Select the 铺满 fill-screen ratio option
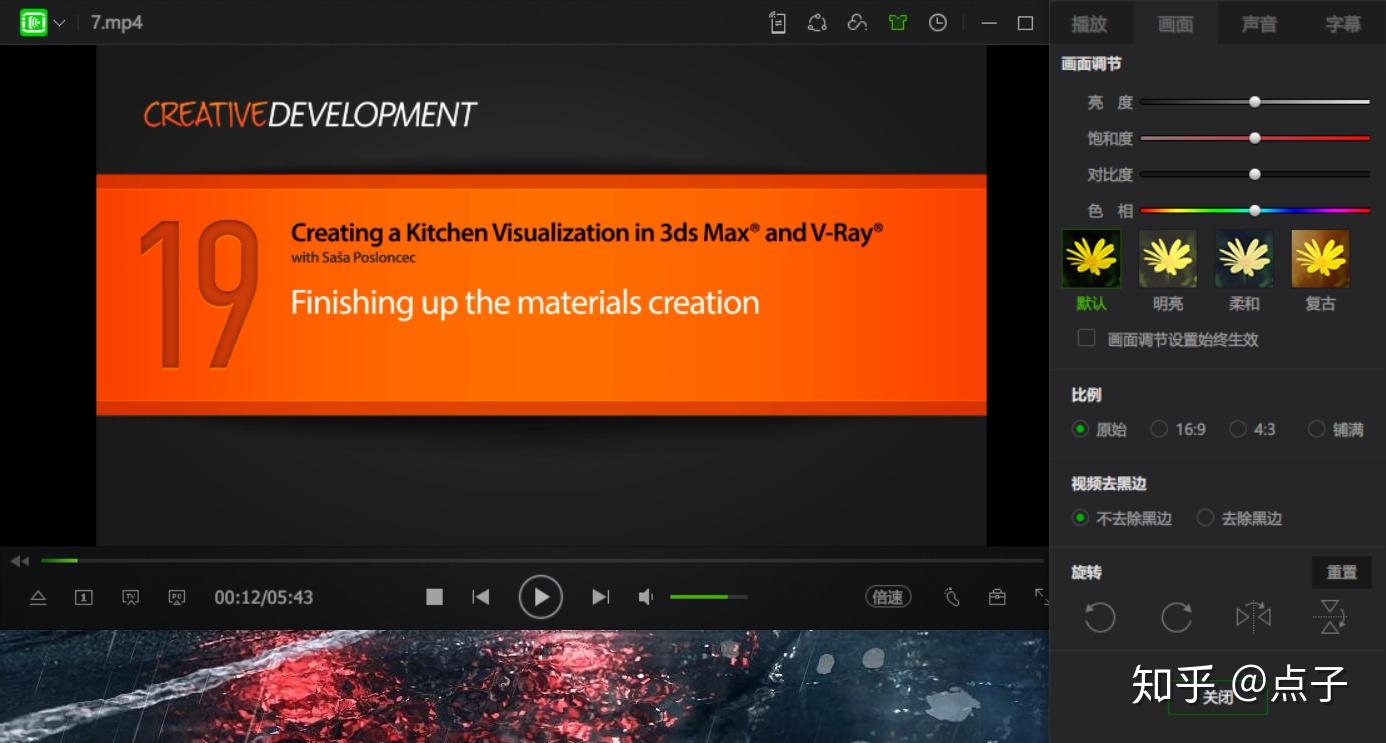Screen dimensions: 1386x743 coord(1317,429)
